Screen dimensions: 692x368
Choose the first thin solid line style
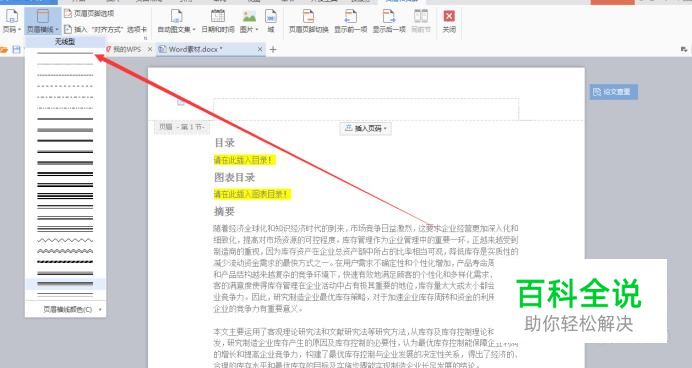[x=65, y=53]
